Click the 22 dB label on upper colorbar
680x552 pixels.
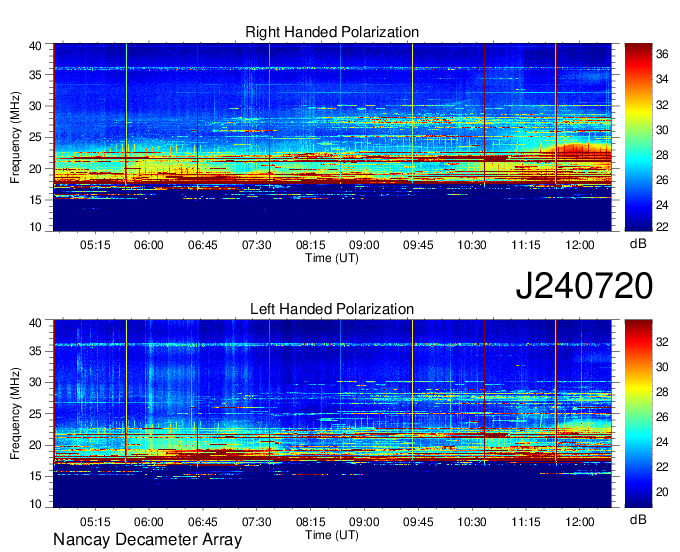point(662,226)
